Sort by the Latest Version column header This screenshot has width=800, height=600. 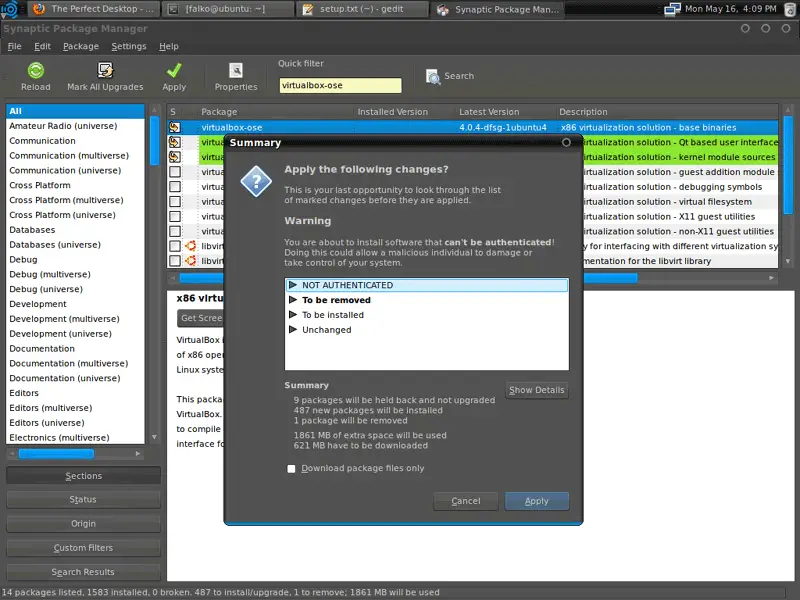pyautogui.click(x=505, y=112)
